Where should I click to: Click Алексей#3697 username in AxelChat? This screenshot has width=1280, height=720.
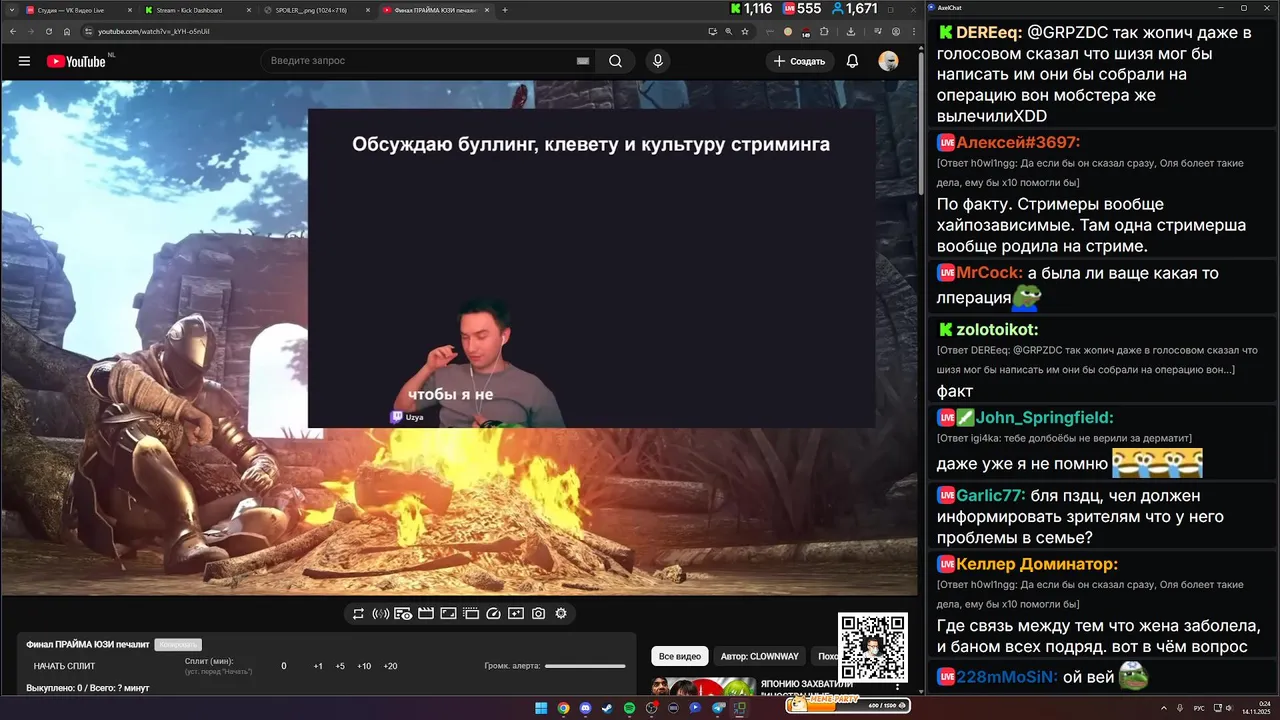point(1018,142)
